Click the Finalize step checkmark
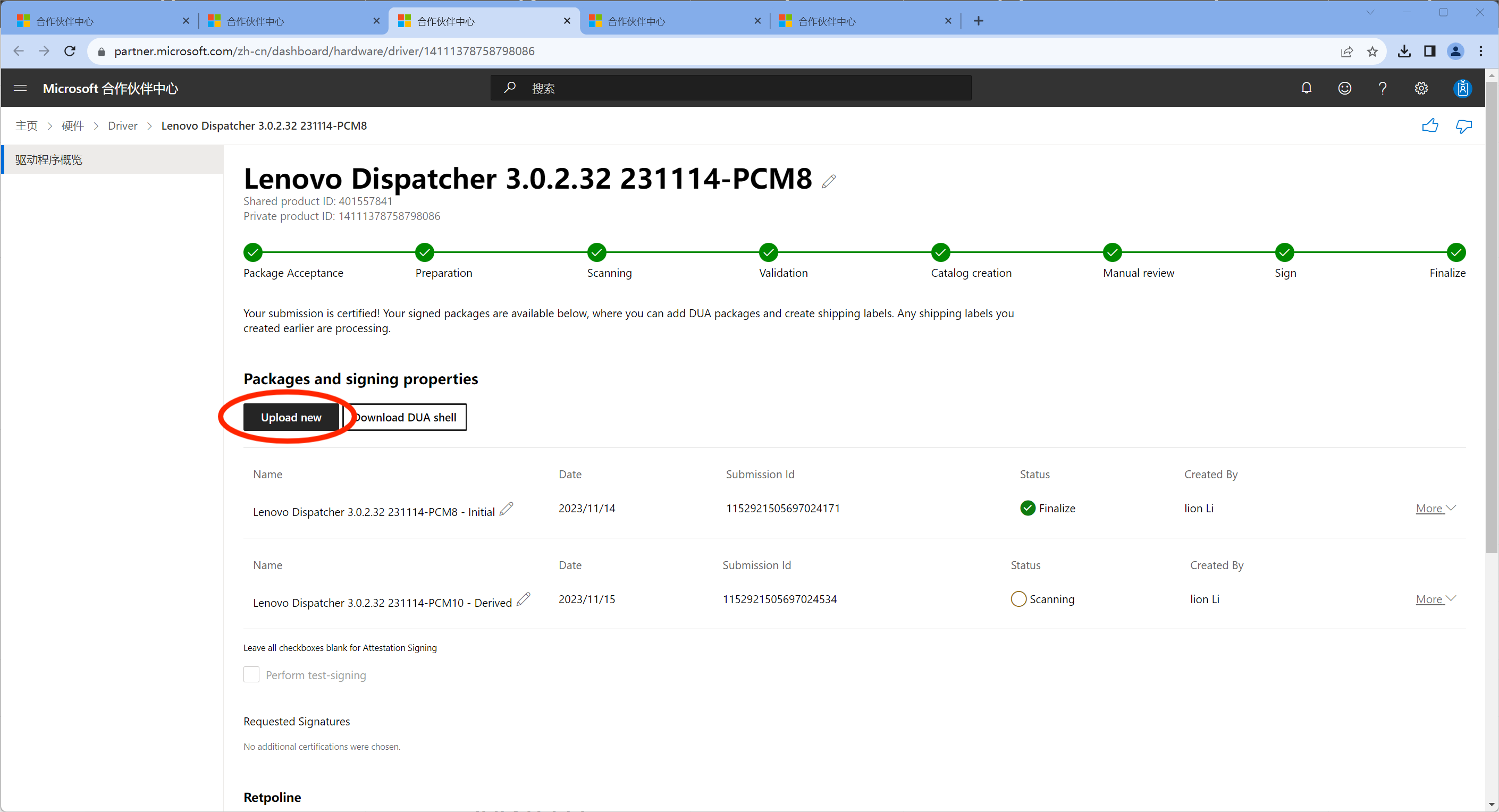The height and width of the screenshot is (812, 1499). 1456,252
